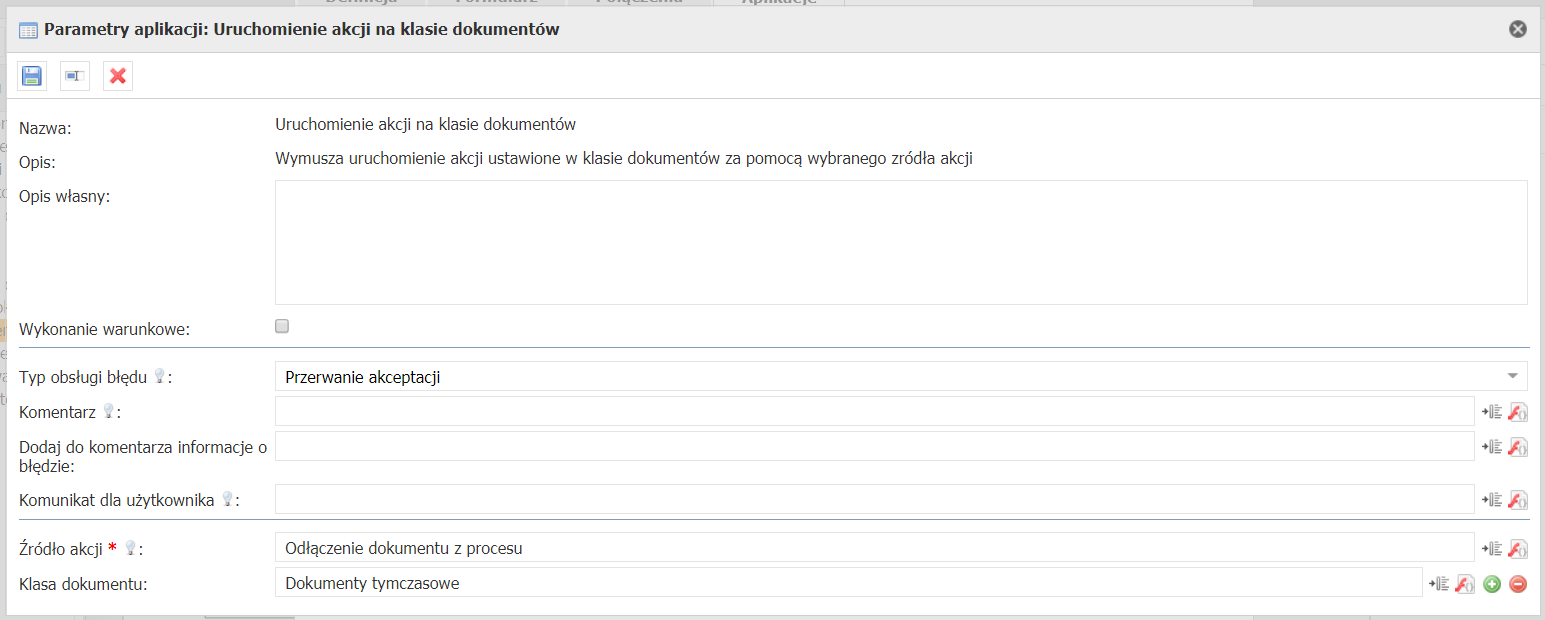Open the Typ obsługi błędu dropdown

900,377
